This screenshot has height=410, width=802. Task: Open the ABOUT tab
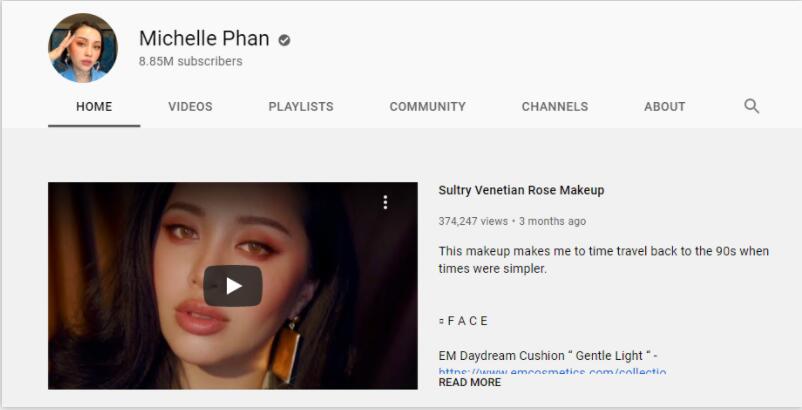click(x=664, y=107)
